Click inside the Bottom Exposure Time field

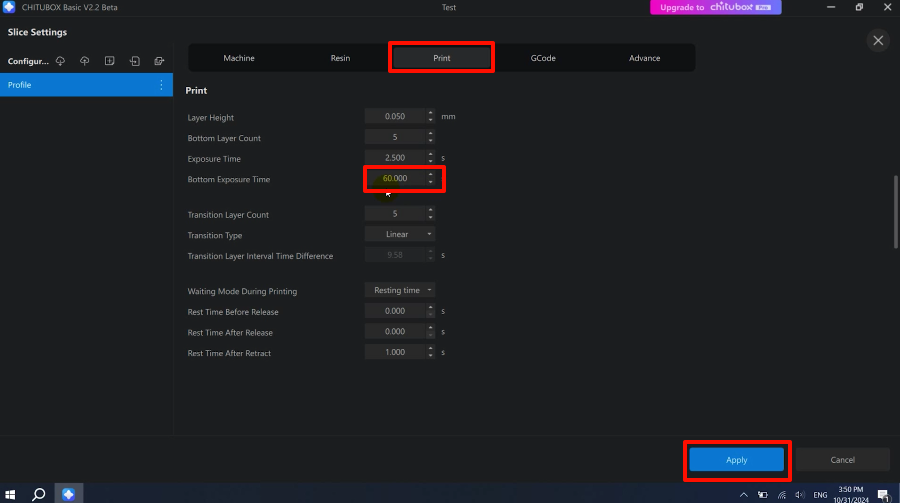tap(395, 179)
